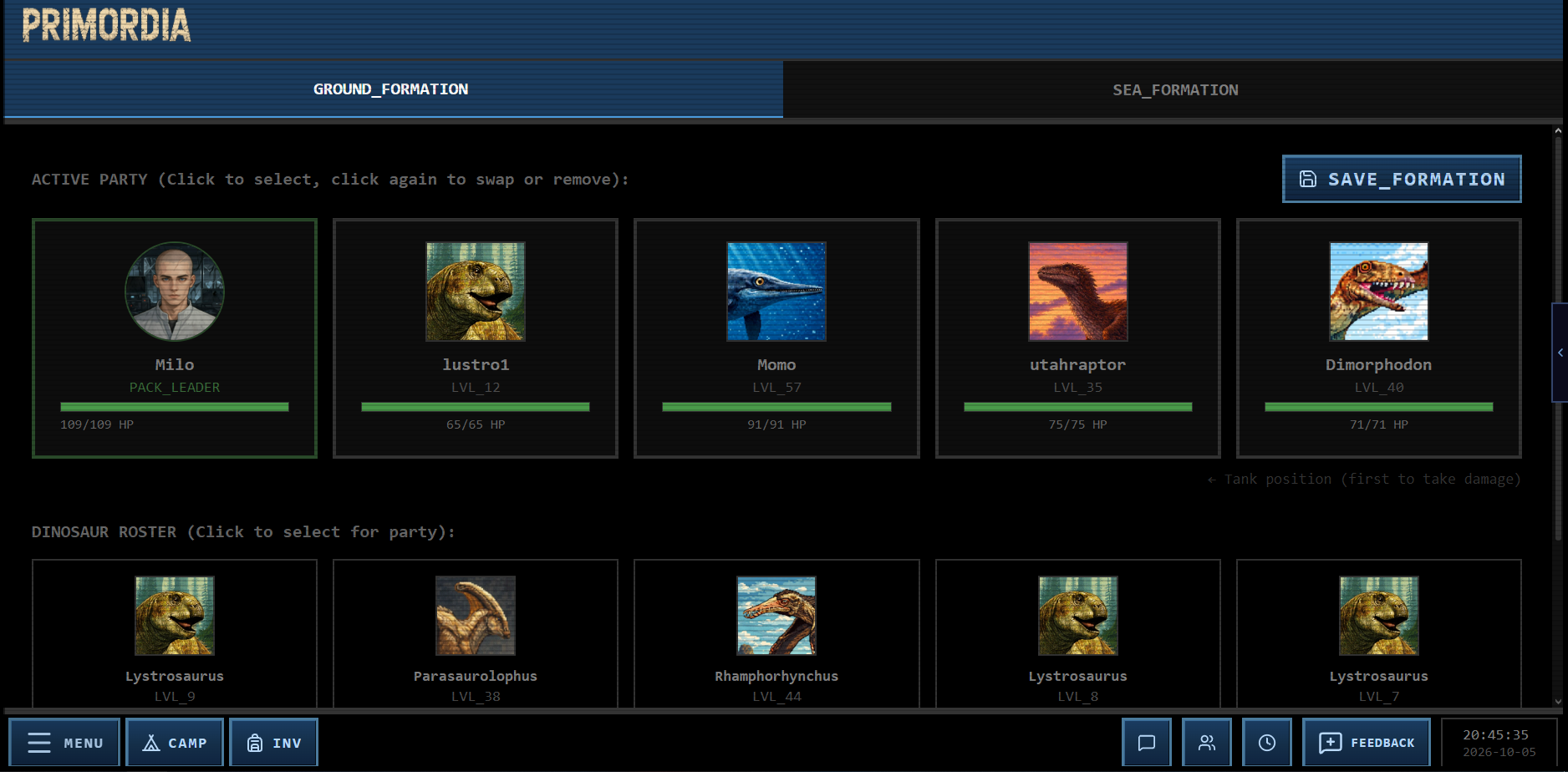Click lustro1's health bar
Image resolution: width=1568 pixels, height=772 pixels.
point(476,407)
